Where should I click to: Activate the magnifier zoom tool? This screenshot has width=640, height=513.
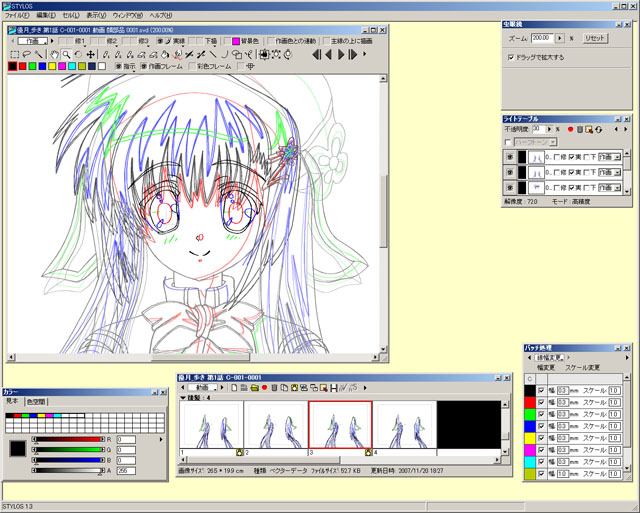66,55
